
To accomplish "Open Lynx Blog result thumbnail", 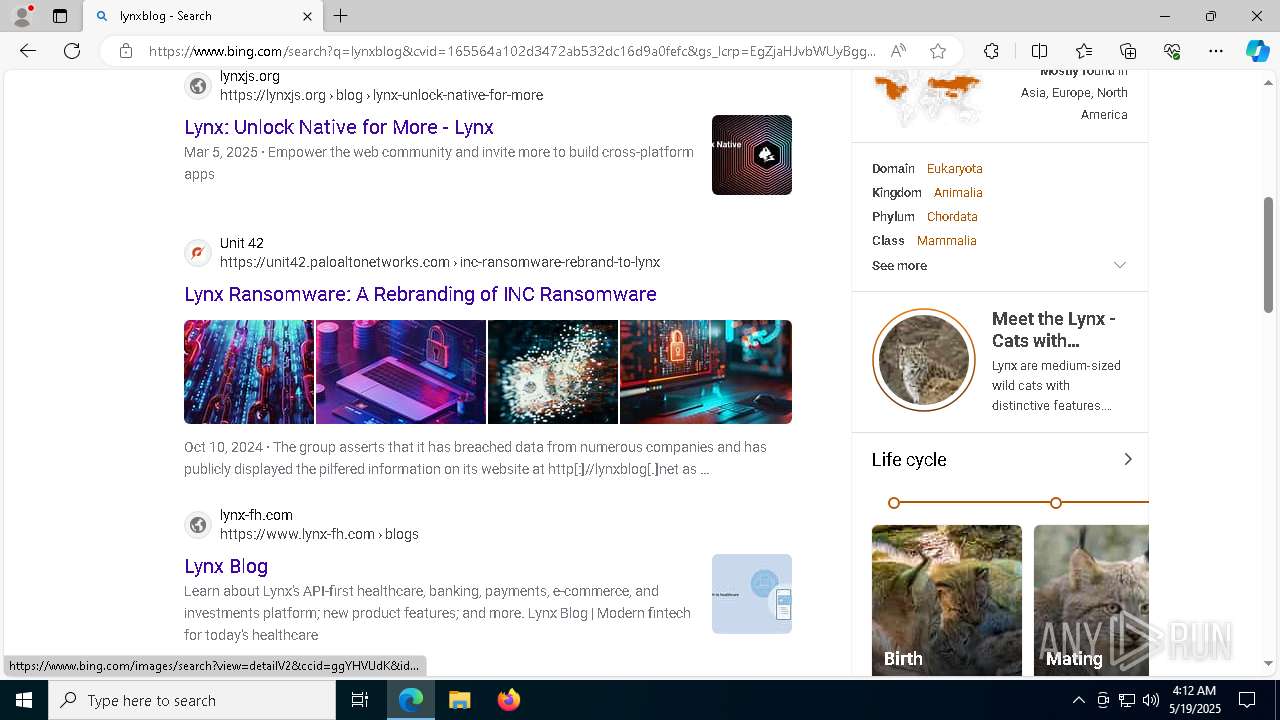I will click(752, 594).
